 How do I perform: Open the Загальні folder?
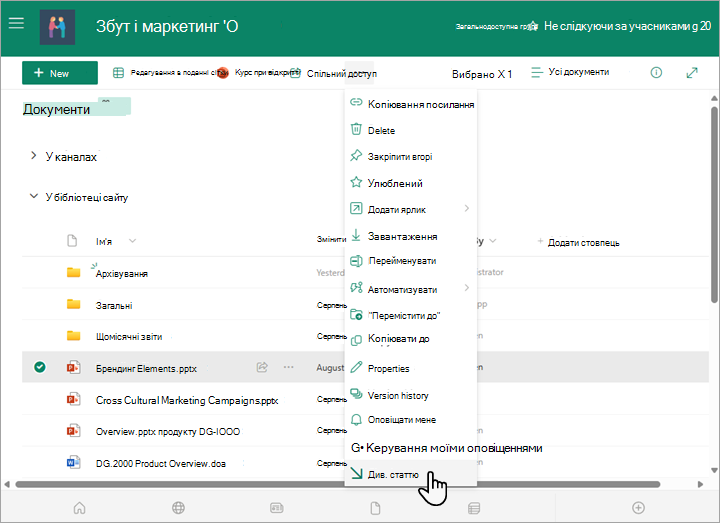click(x=114, y=305)
